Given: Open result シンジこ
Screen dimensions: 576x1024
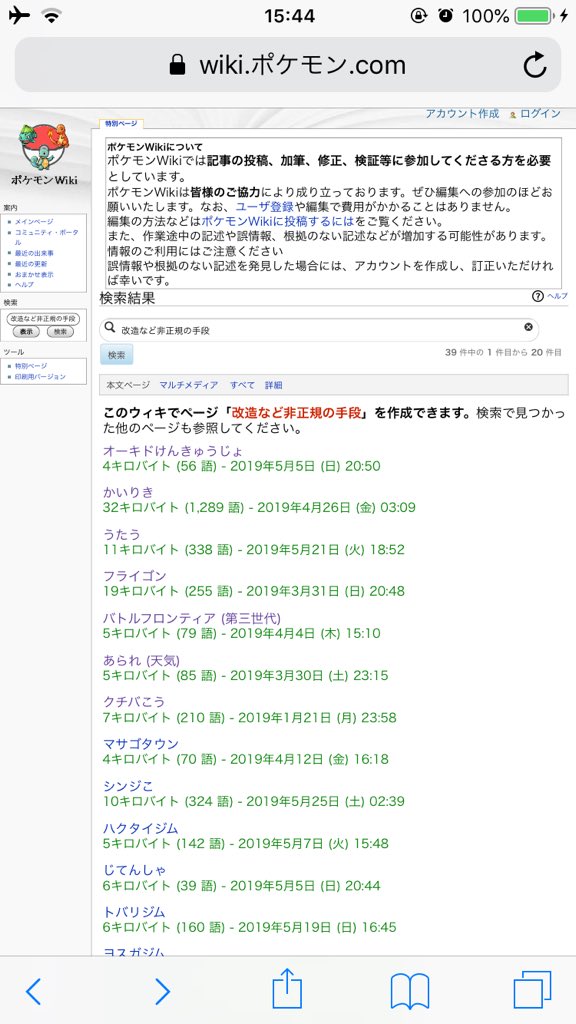Looking at the screenshot, I should tap(128, 786).
